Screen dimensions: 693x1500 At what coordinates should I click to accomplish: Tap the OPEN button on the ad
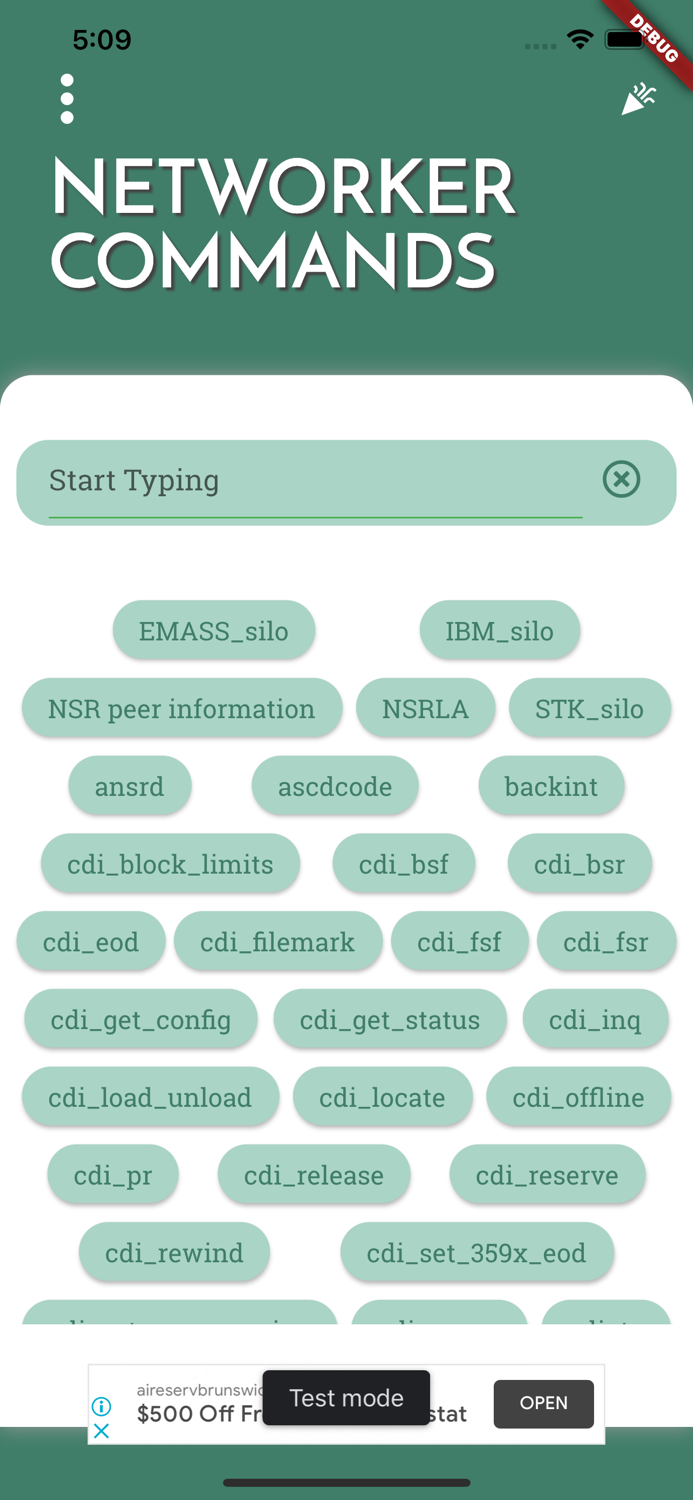pos(543,1404)
